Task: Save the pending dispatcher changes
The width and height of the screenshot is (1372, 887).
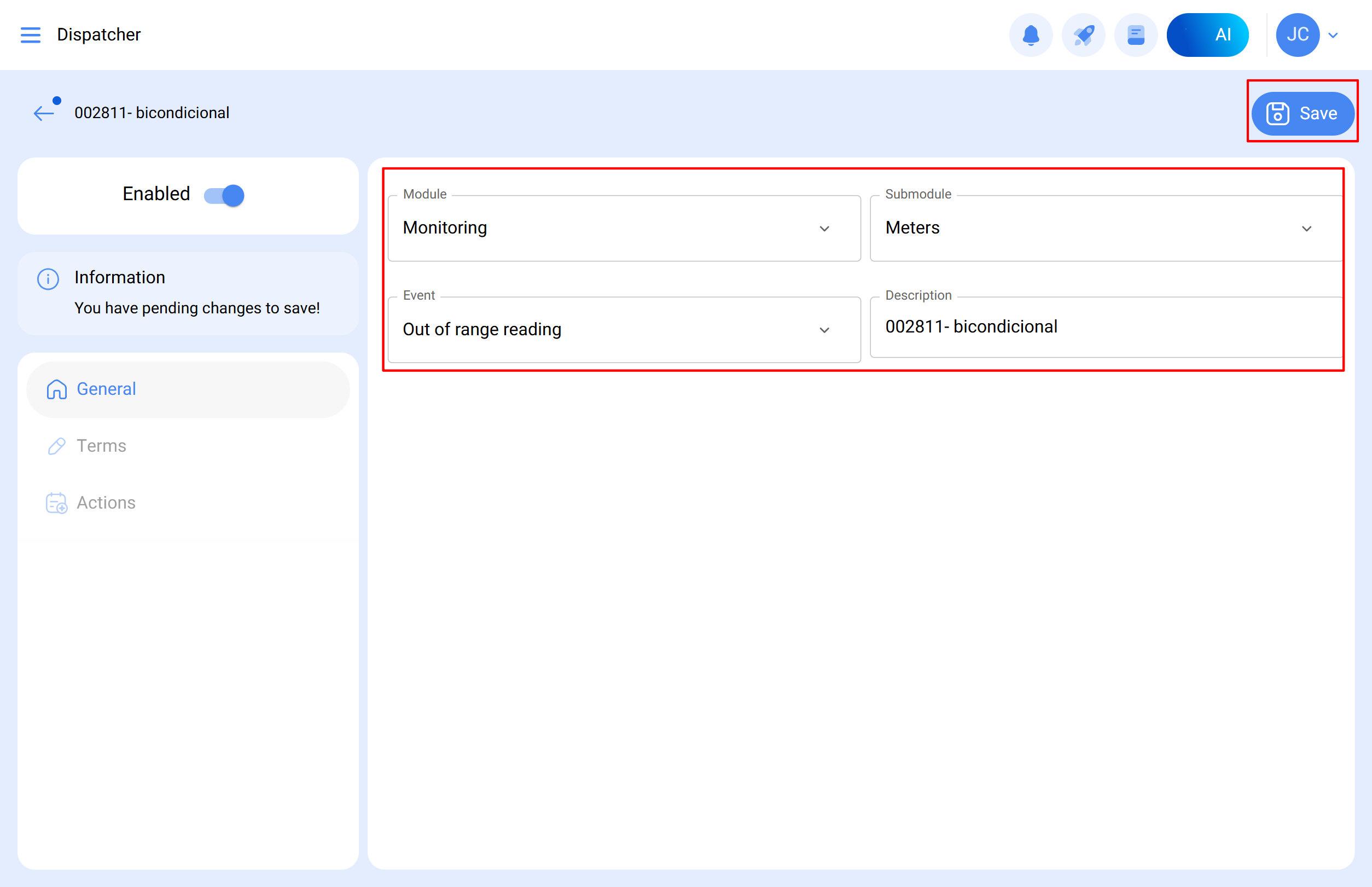Action: click(x=1303, y=113)
